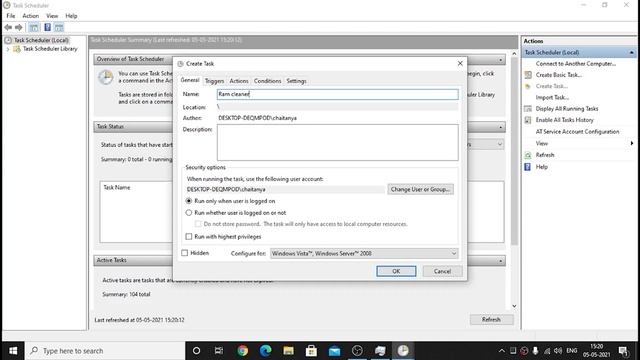Click the summary pane vertical scrollbar
The height and width of the screenshot is (360, 640).
[x=514, y=151]
